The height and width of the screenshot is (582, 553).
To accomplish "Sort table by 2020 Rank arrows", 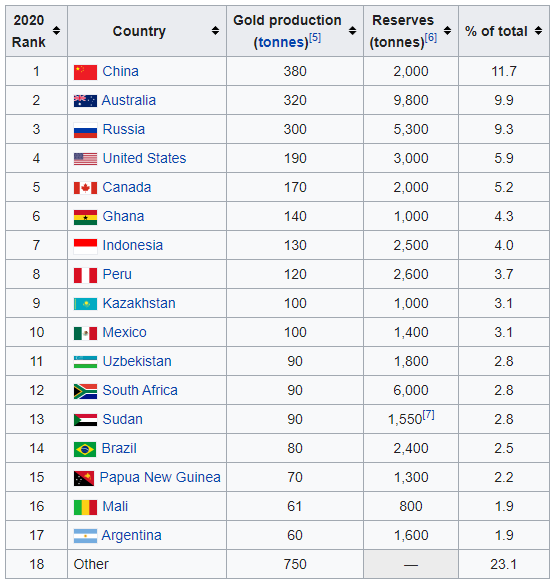I will click(56, 31).
